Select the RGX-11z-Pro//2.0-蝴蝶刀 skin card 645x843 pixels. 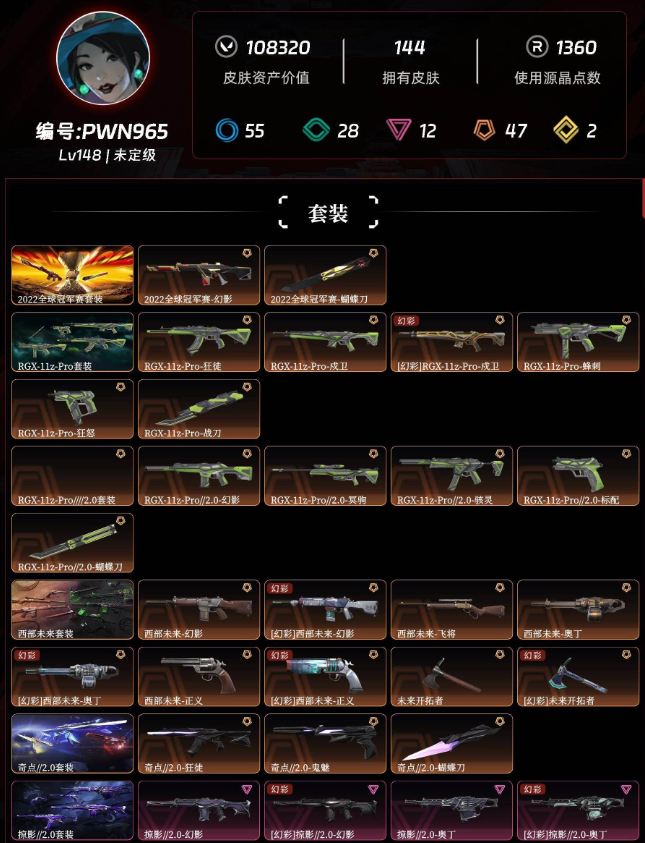pyautogui.click(x=73, y=543)
